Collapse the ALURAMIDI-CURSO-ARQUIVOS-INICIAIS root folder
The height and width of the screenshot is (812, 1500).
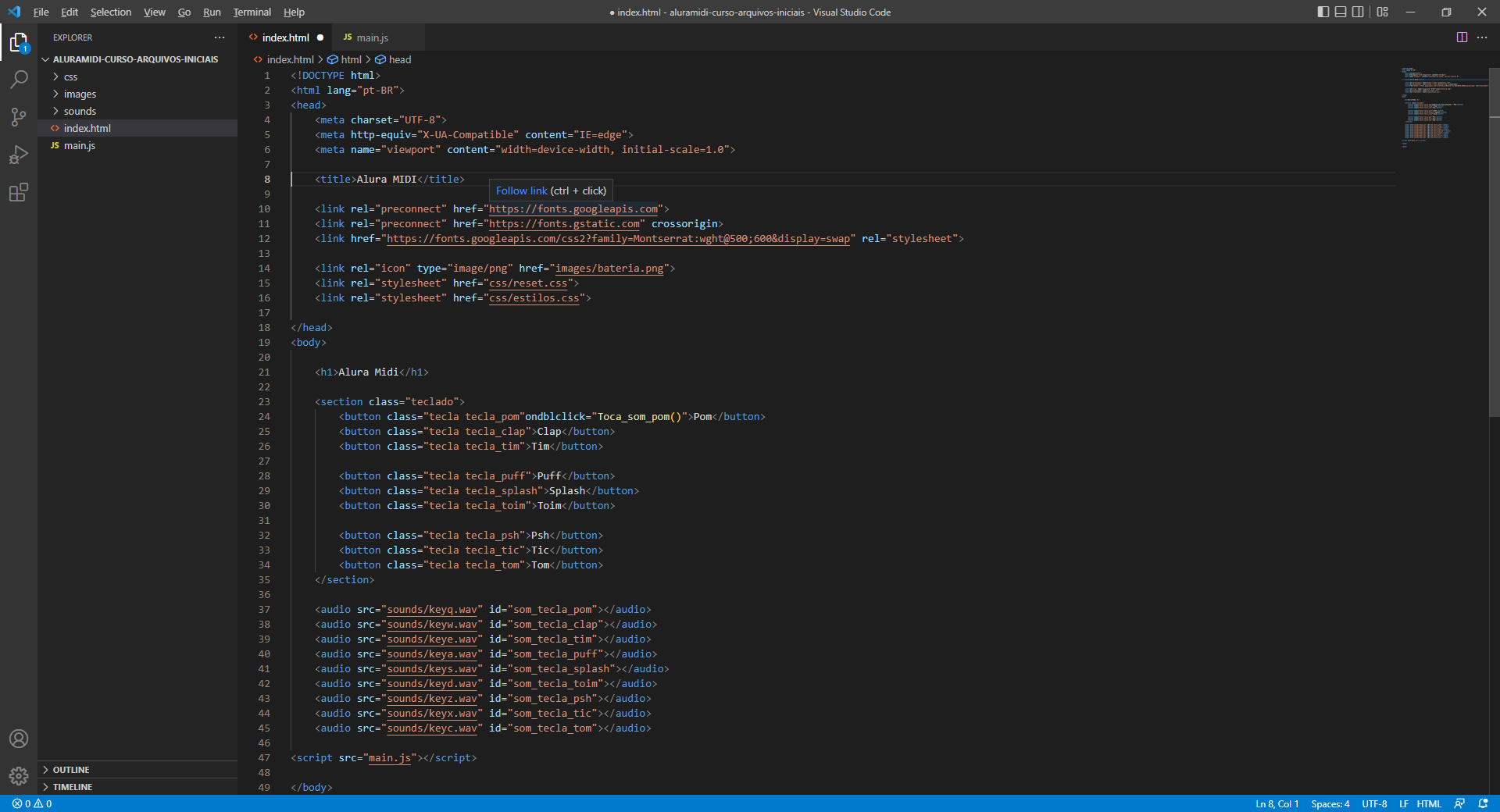(137, 59)
